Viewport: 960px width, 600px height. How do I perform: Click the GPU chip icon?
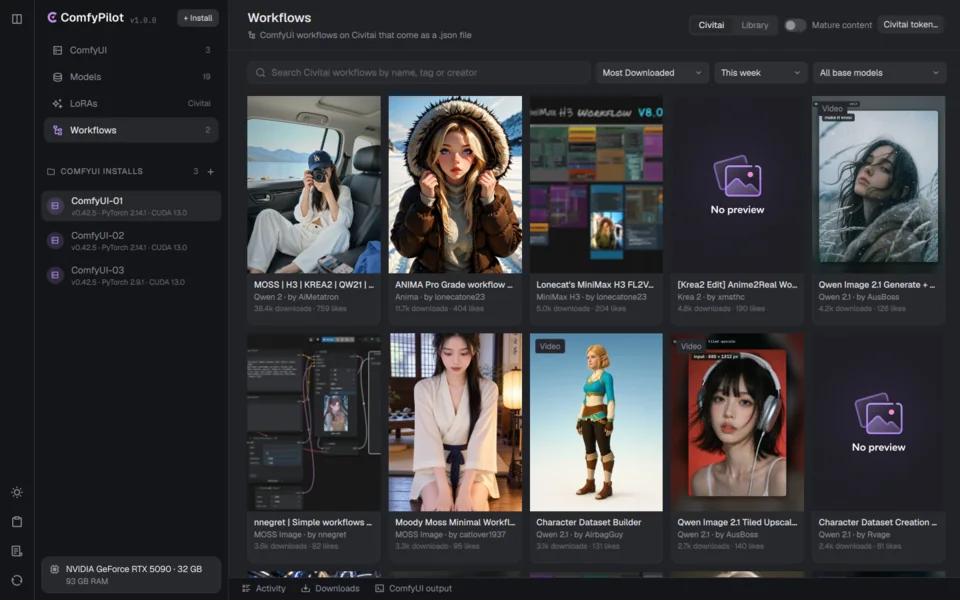(54, 569)
